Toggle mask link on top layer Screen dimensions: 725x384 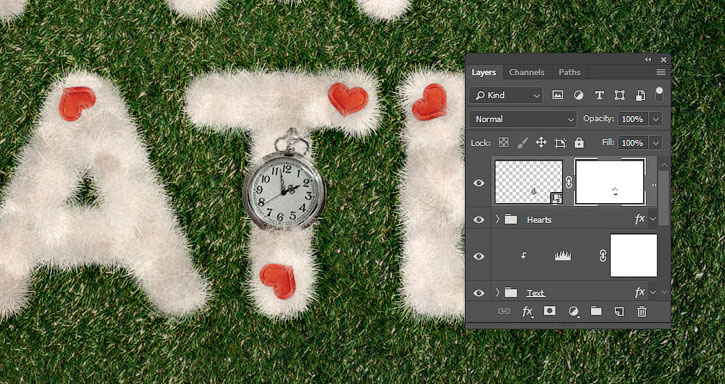tap(569, 183)
